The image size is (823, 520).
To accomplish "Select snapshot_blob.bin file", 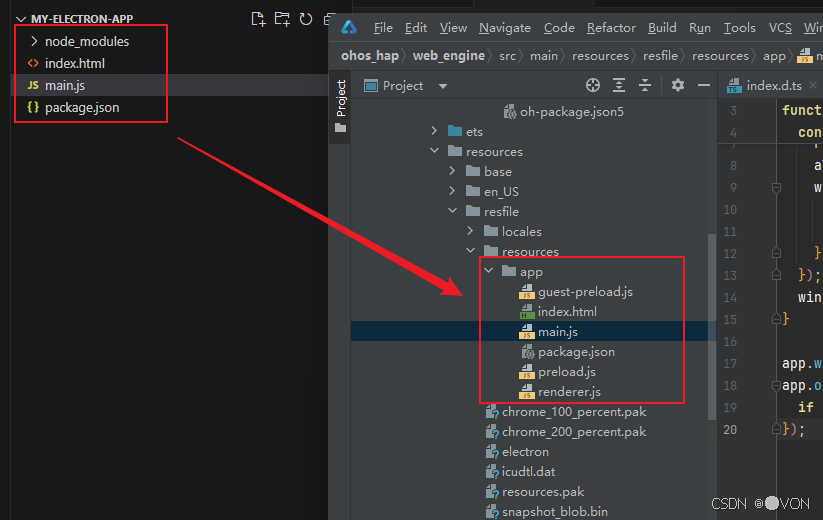I will point(555,512).
